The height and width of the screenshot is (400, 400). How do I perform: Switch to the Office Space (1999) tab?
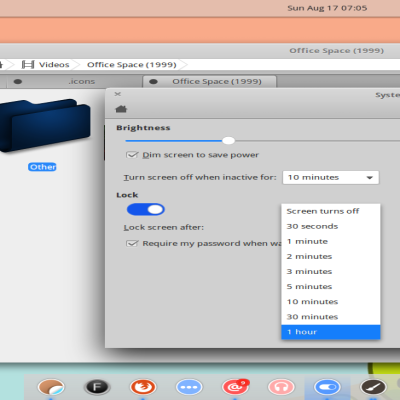click(x=210, y=82)
